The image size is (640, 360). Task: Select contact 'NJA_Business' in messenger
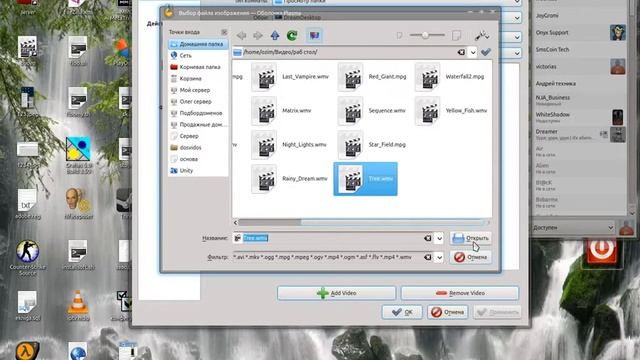tap(580, 100)
